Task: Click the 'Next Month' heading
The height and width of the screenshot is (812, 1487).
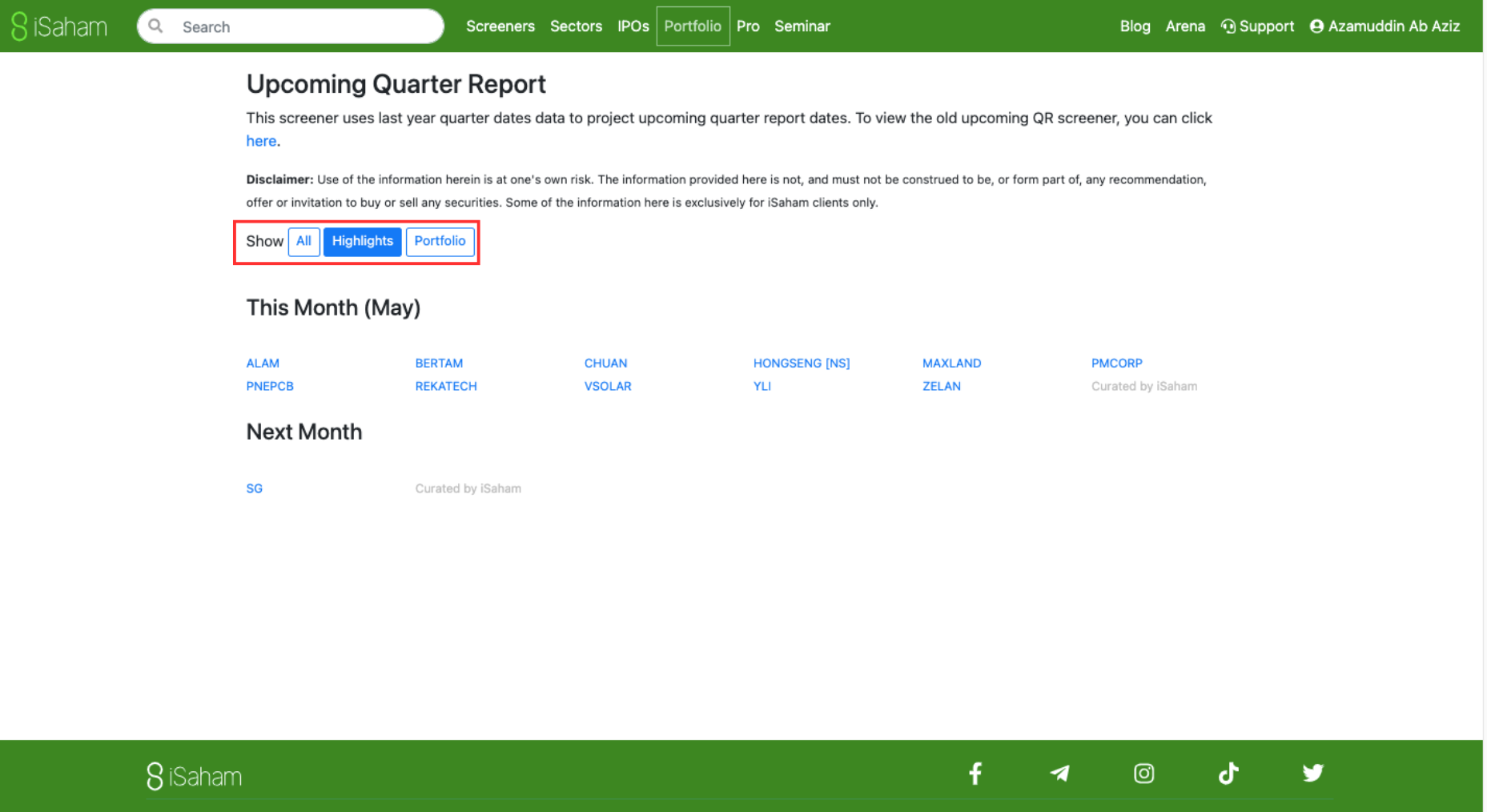Action: pos(303,432)
